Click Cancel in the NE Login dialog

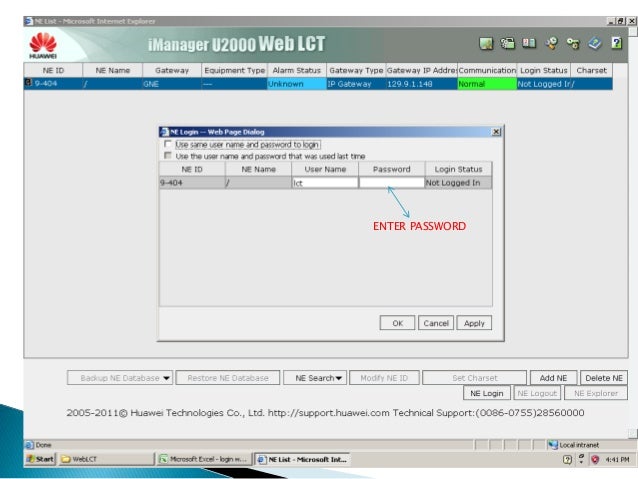pyautogui.click(x=436, y=323)
